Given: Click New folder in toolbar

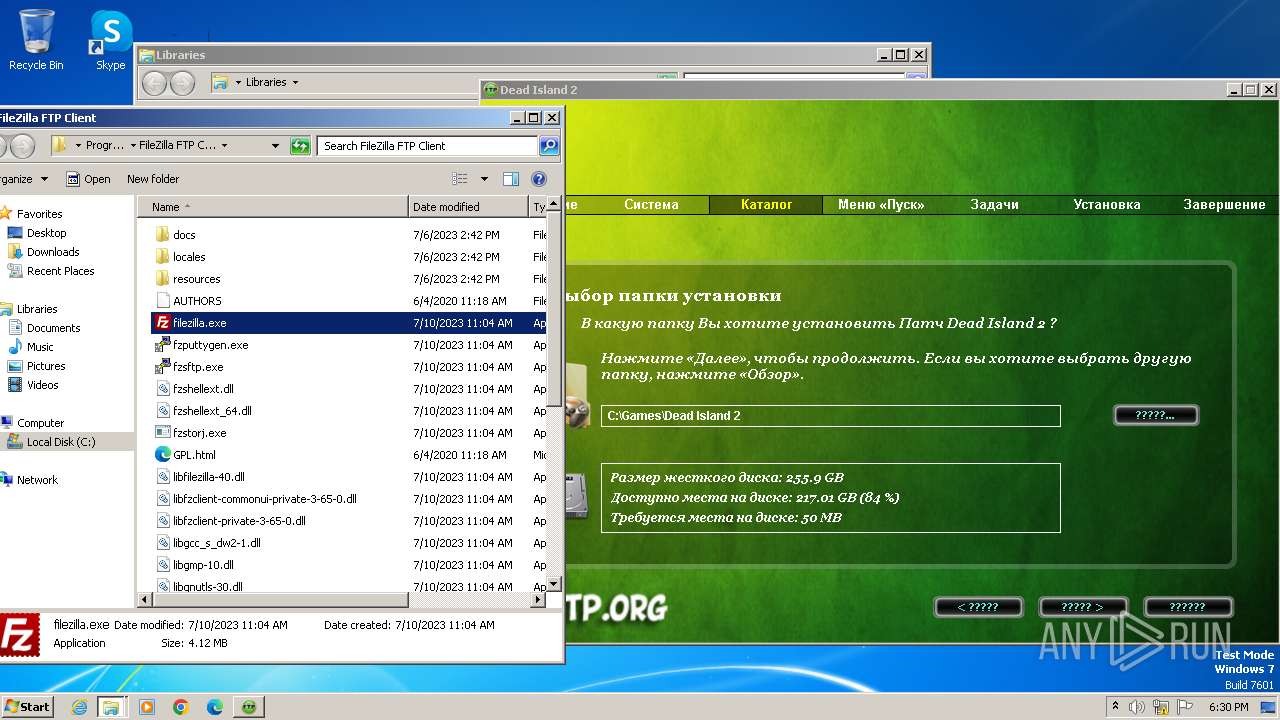Looking at the screenshot, I should (x=153, y=179).
